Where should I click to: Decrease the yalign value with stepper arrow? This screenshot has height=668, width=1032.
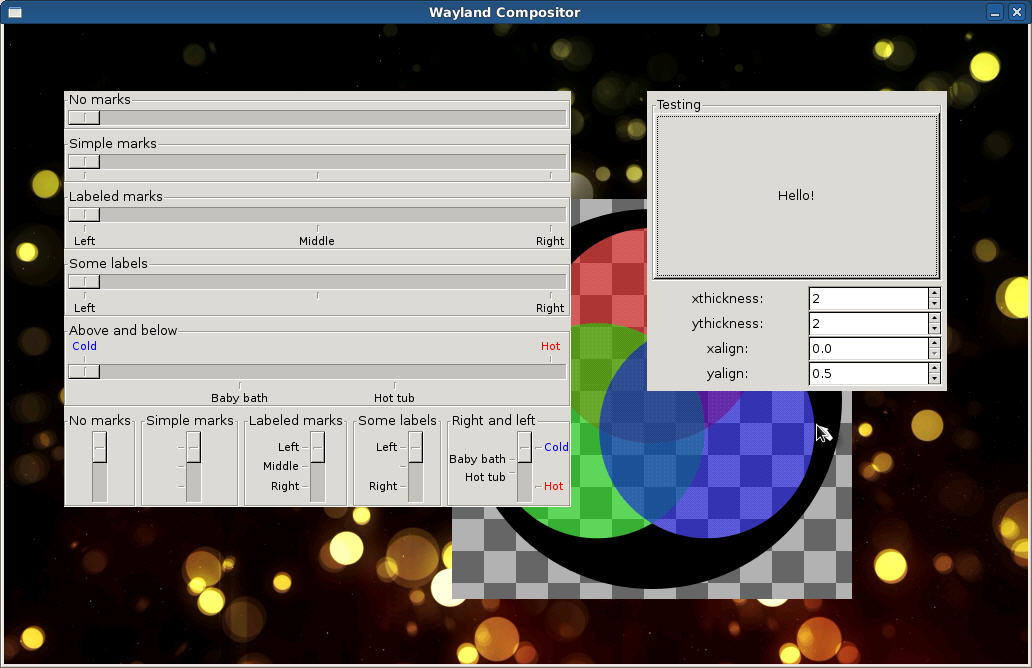(934, 379)
